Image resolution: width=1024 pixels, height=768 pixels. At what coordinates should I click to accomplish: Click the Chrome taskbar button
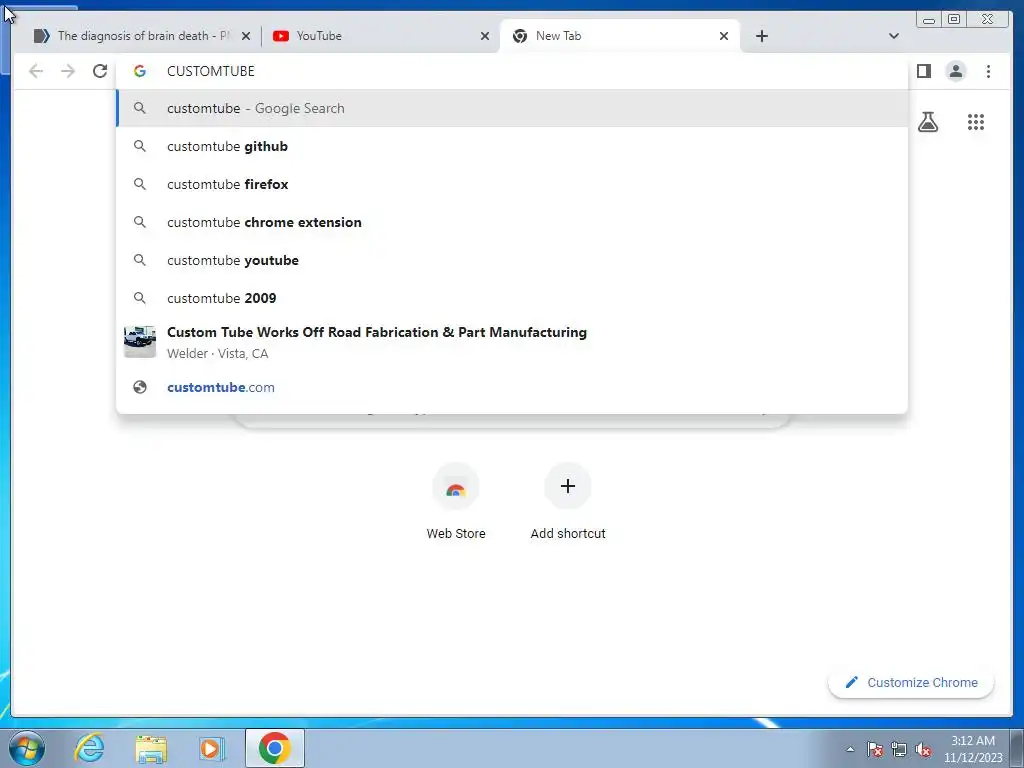275,748
